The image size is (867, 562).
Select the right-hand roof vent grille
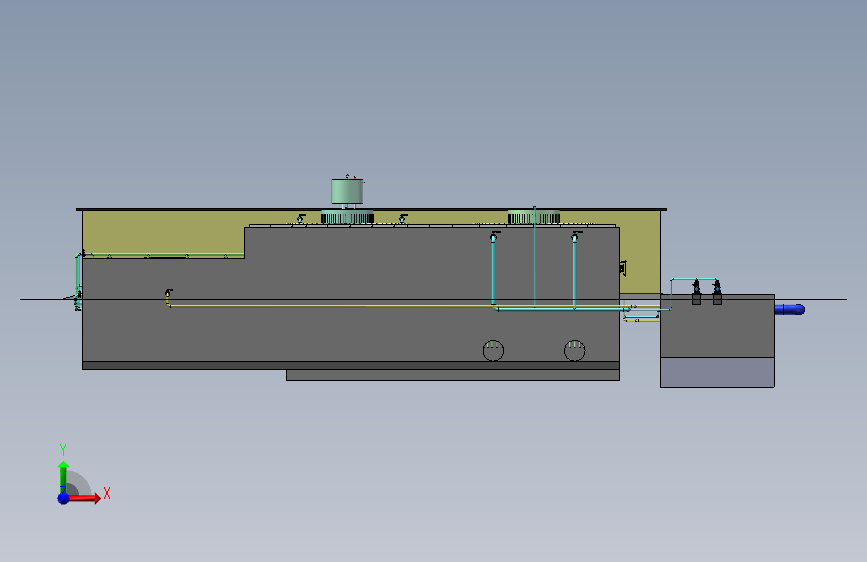coord(534,217)
